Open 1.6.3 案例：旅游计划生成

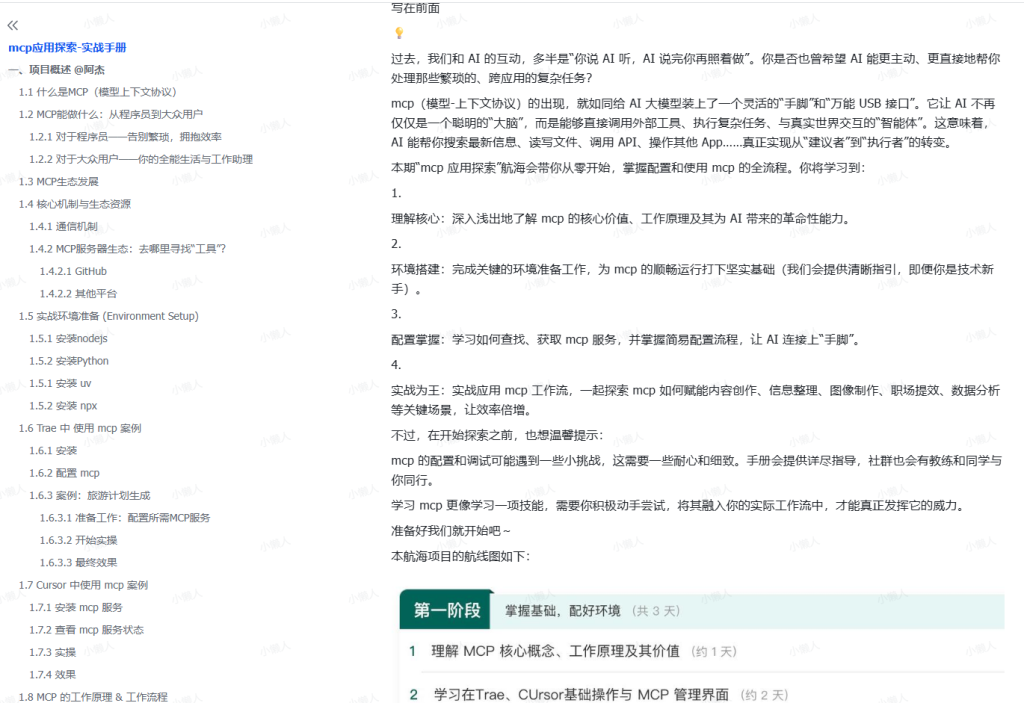(x=89, y=495)
